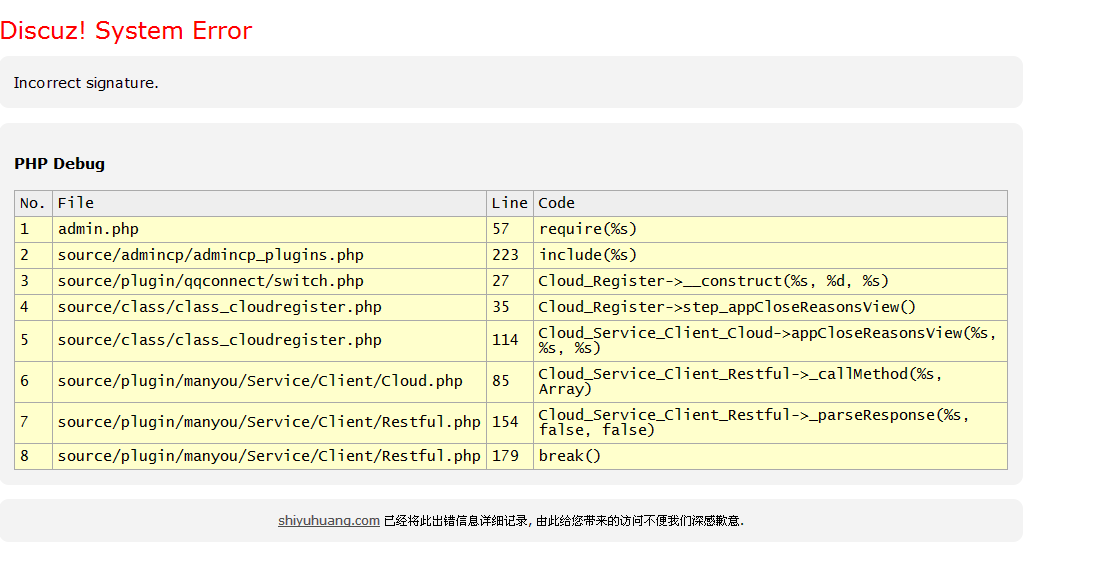Click the 'PHP Debug' section title
This screenshot has width=1095, height=565.
tap(59, 164)
